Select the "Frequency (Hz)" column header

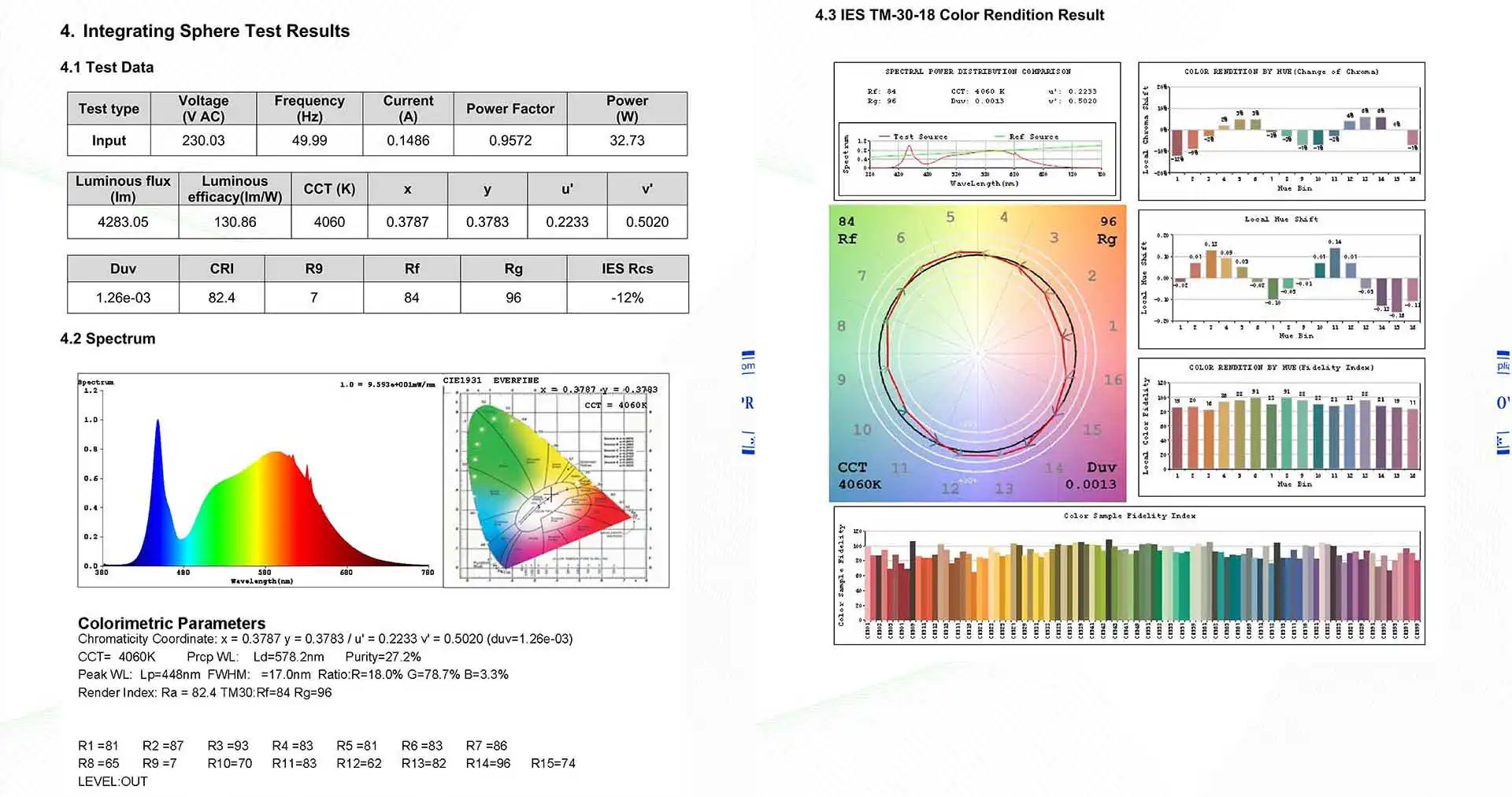309,109
